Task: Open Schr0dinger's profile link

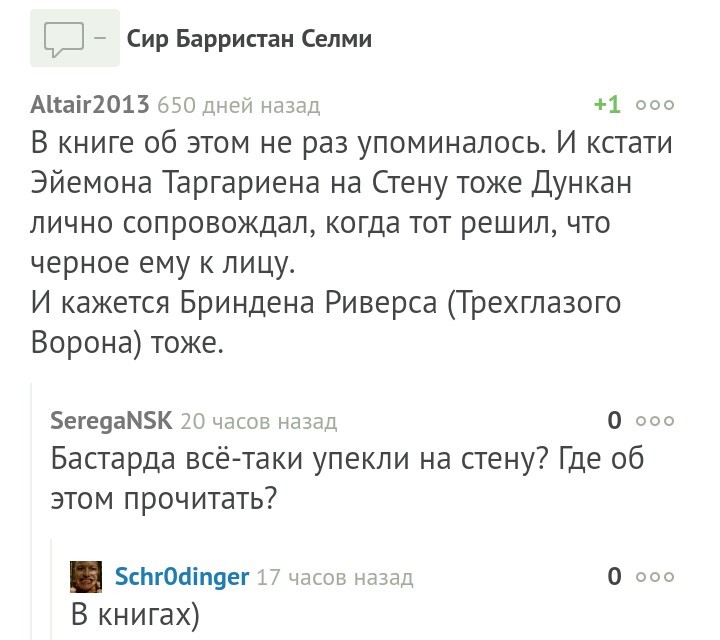Action: point(182,577)
